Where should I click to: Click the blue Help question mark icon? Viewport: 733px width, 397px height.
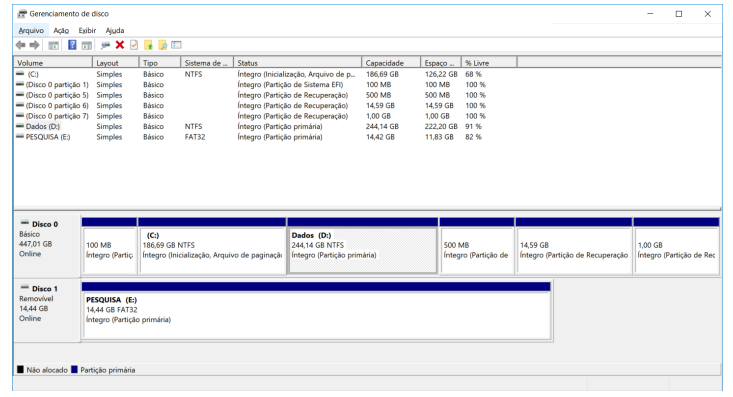[x=72, y=45]
